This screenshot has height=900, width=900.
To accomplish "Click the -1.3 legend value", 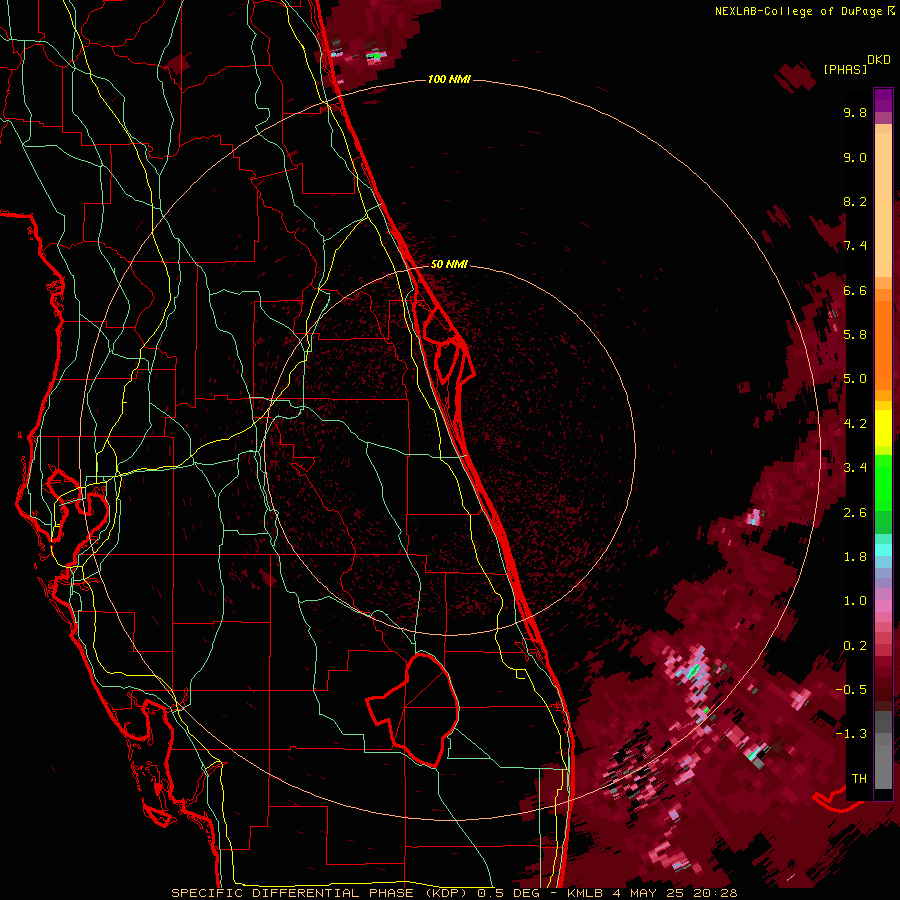I will (851, 734).
